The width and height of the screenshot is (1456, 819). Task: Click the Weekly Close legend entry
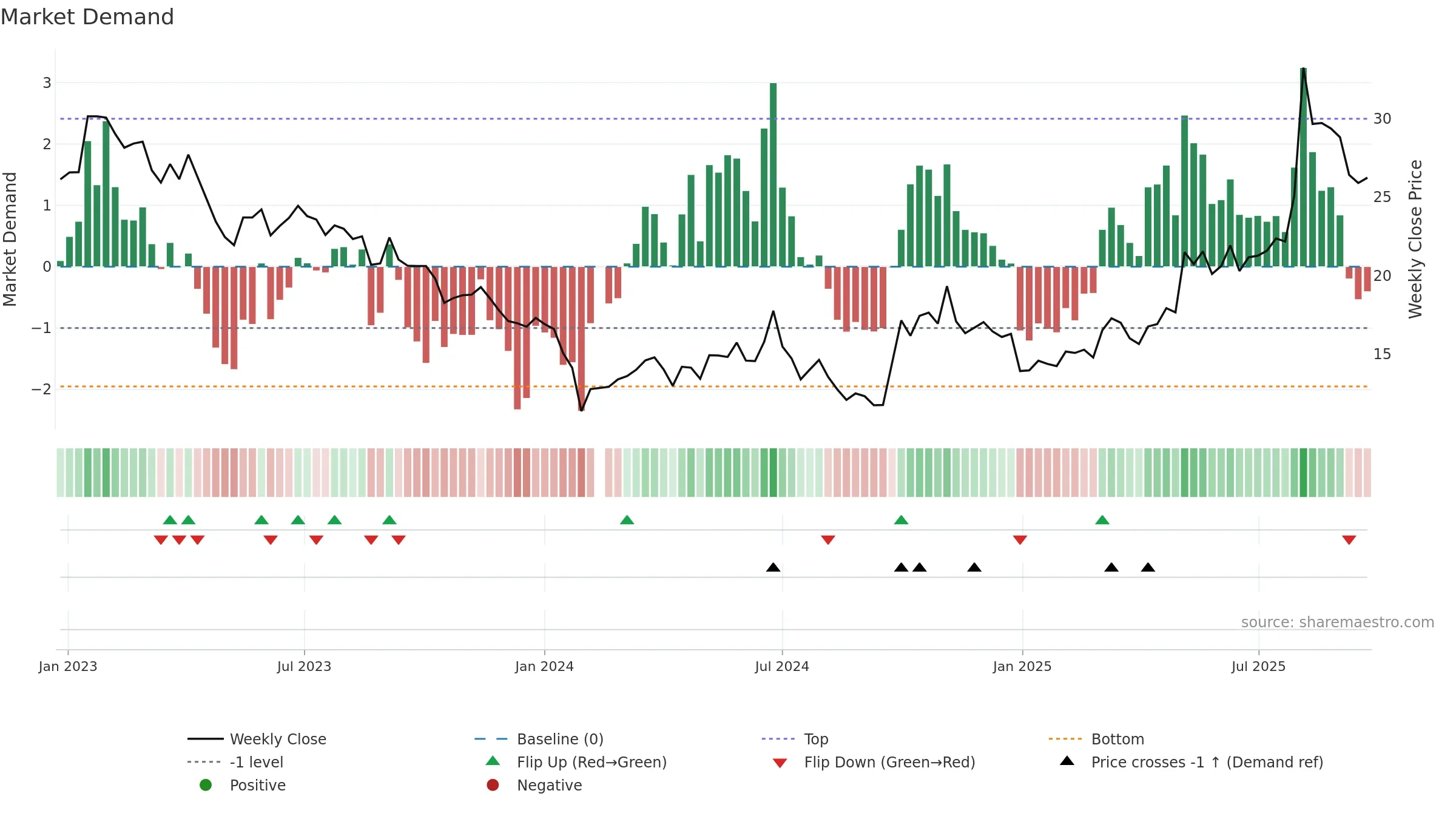[x=257, y=739]
